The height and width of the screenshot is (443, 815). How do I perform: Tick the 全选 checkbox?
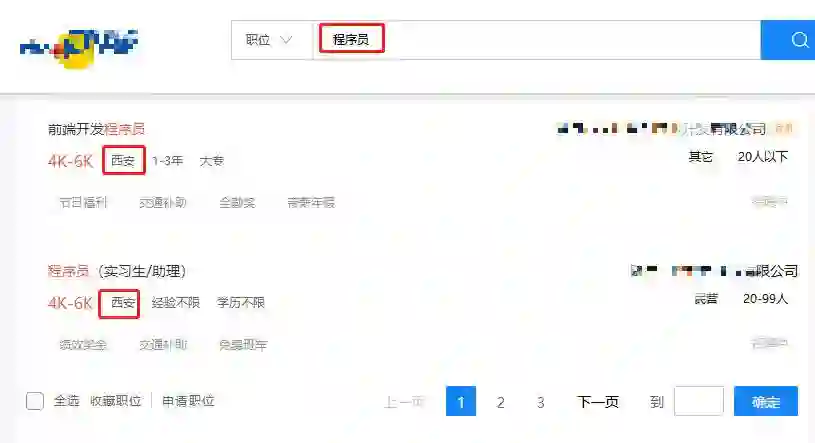pos(35,401)
